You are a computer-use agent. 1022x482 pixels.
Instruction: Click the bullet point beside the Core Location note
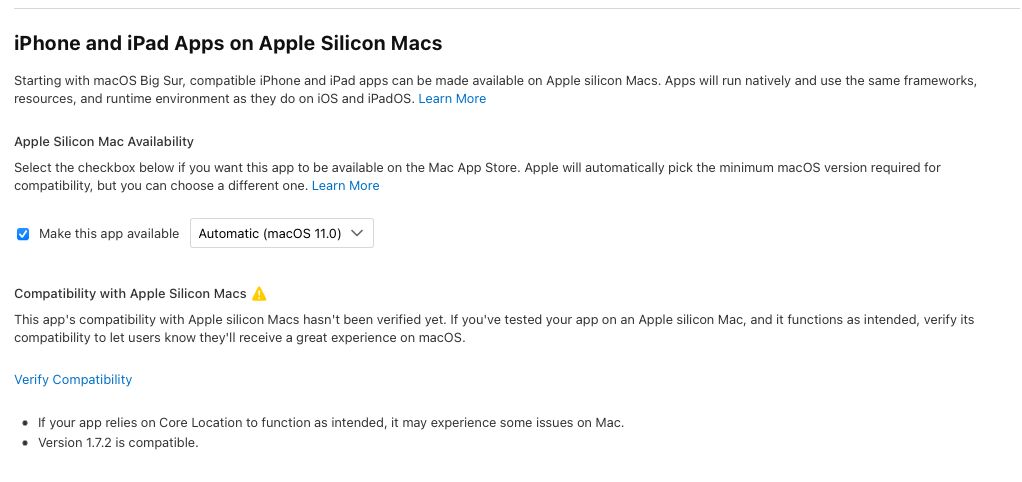click(x=25, y=423)
